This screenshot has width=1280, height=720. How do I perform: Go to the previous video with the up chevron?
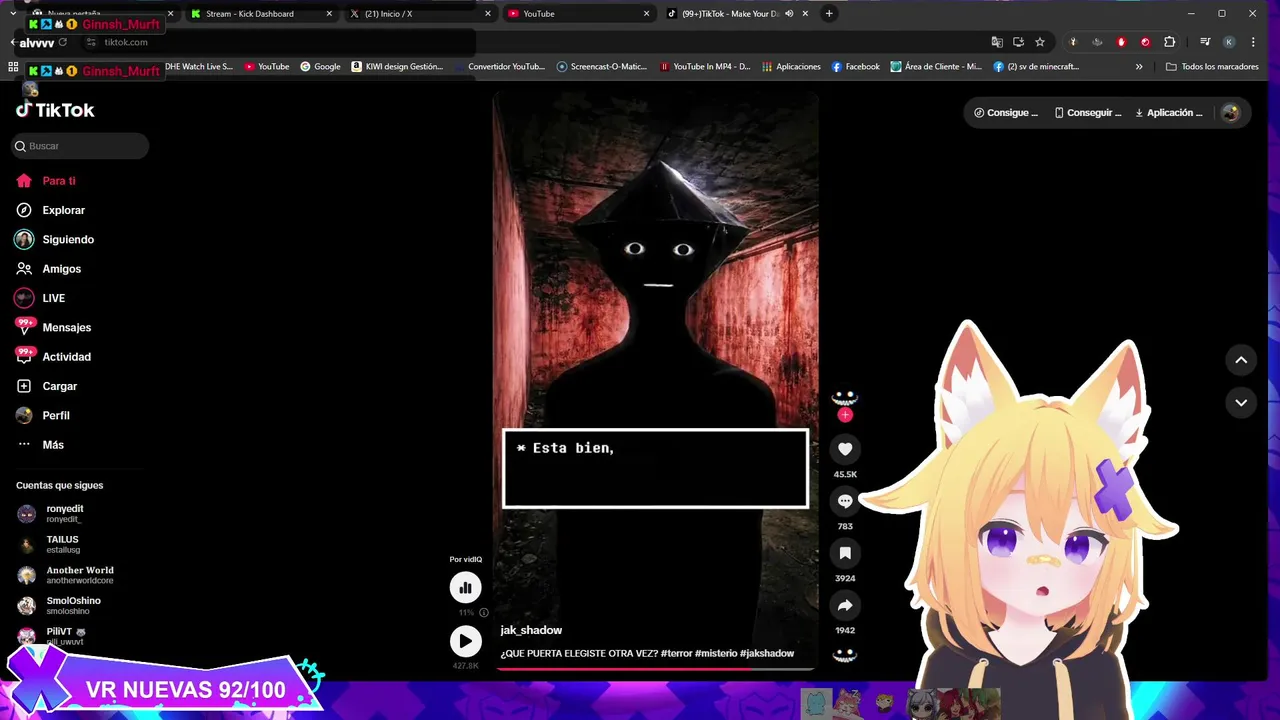coord(1241,360)
